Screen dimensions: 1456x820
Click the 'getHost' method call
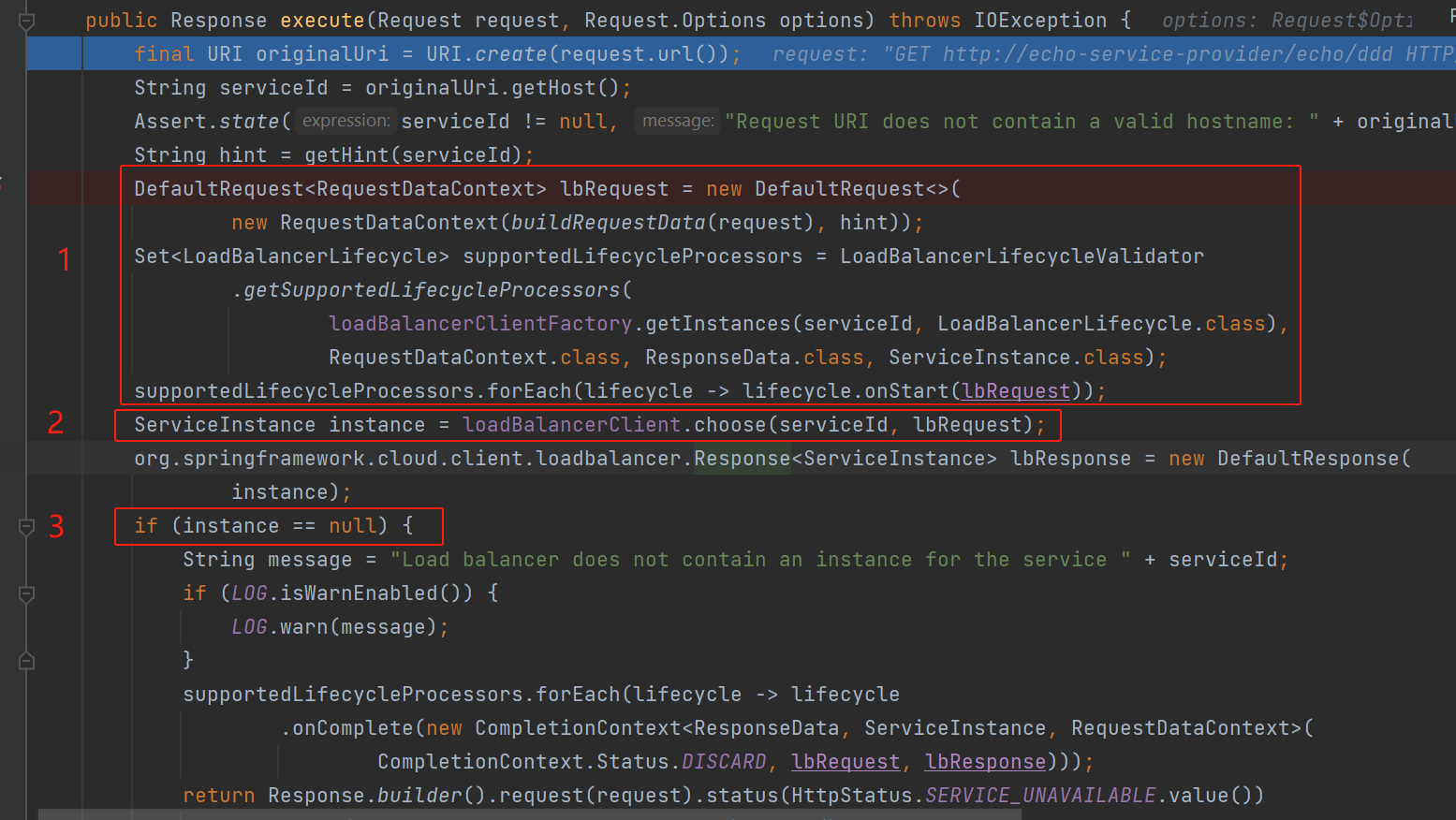(554, 88)
